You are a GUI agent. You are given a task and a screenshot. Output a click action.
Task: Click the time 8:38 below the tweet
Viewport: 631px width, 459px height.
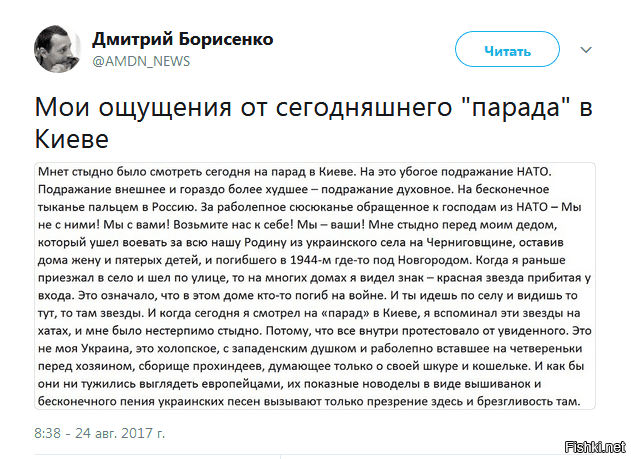pos(47,433)
